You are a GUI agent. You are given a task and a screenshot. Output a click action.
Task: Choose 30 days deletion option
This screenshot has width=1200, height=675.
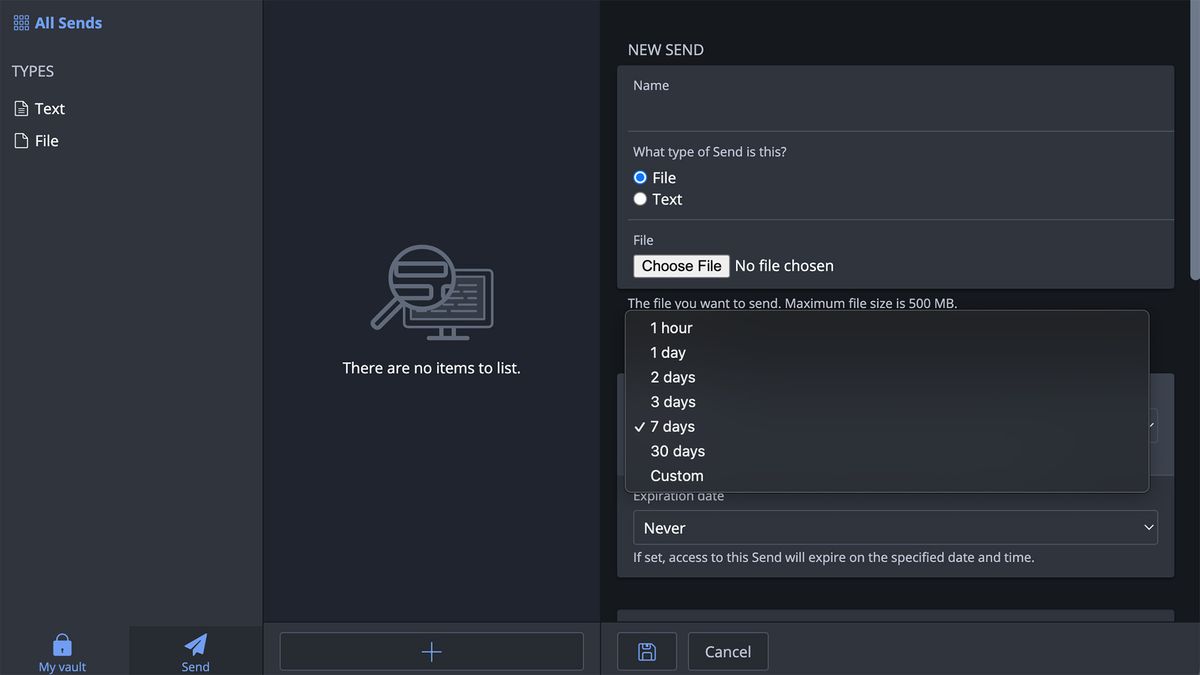[x=678, y=451]
